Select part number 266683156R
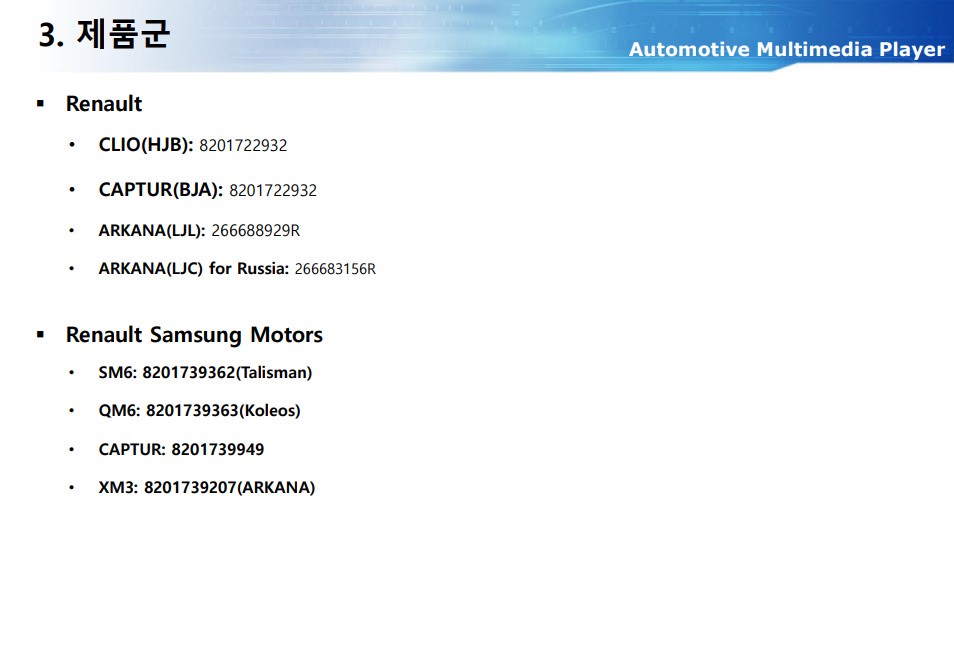The width and height of the screenshot is (954, 645). pyautogui.click(x=335, y=269)
